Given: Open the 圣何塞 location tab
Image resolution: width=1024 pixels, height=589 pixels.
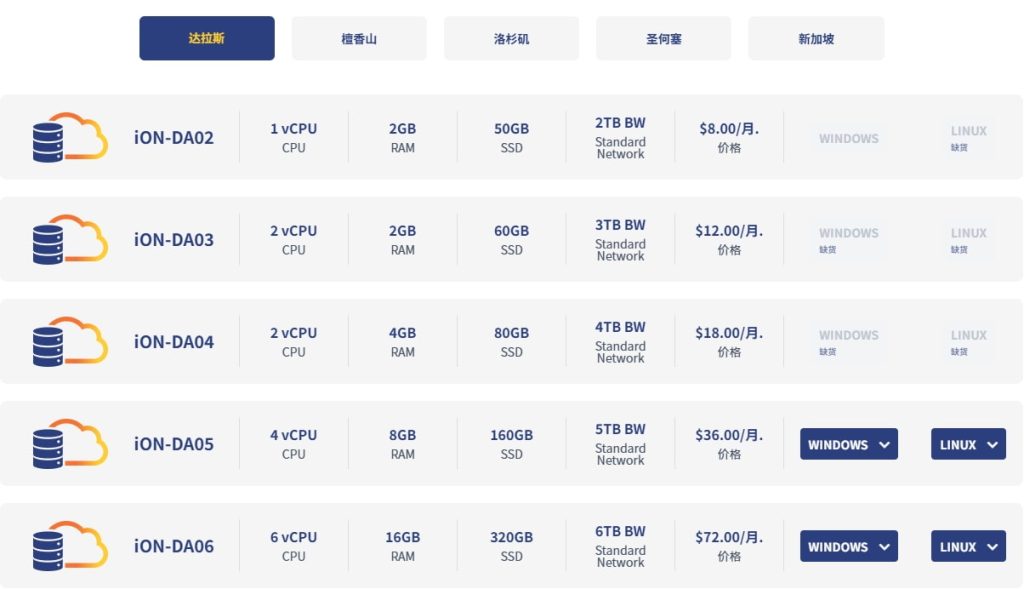Looking at the screenshot, I should 663,39.
